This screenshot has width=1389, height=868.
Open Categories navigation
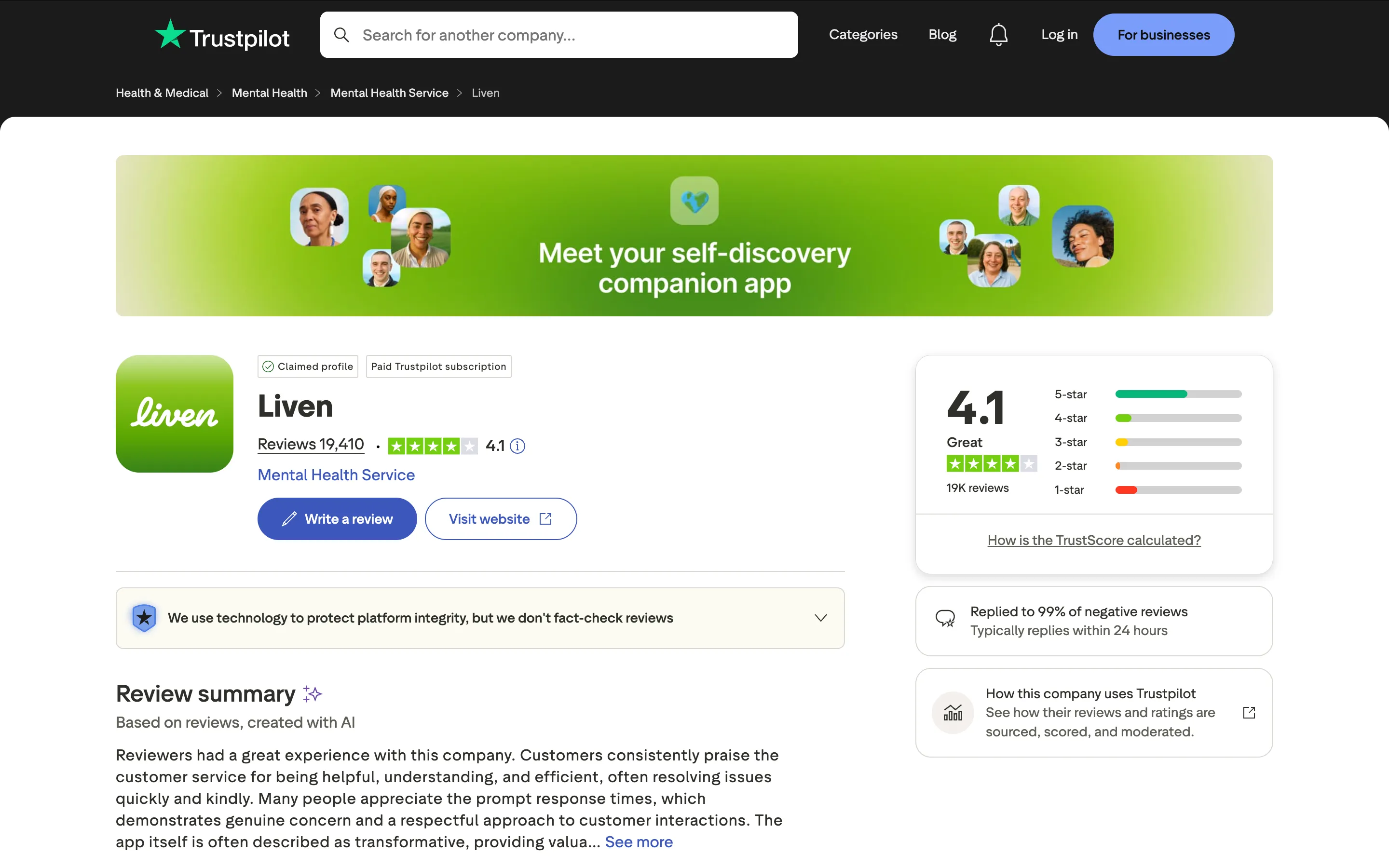(x=863, y=34)
